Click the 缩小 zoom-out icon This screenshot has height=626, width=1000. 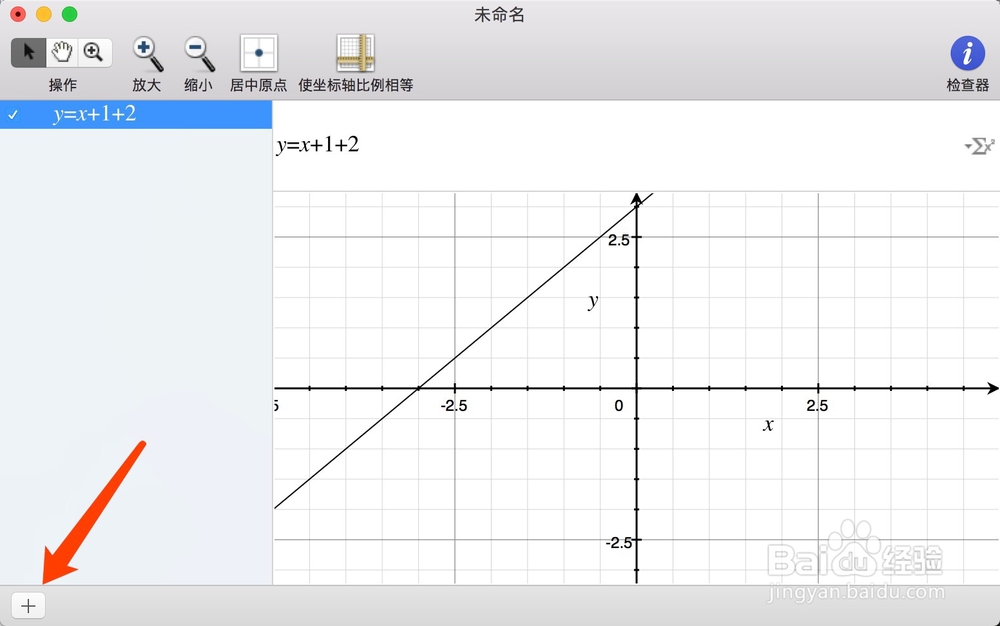[197, 52]
